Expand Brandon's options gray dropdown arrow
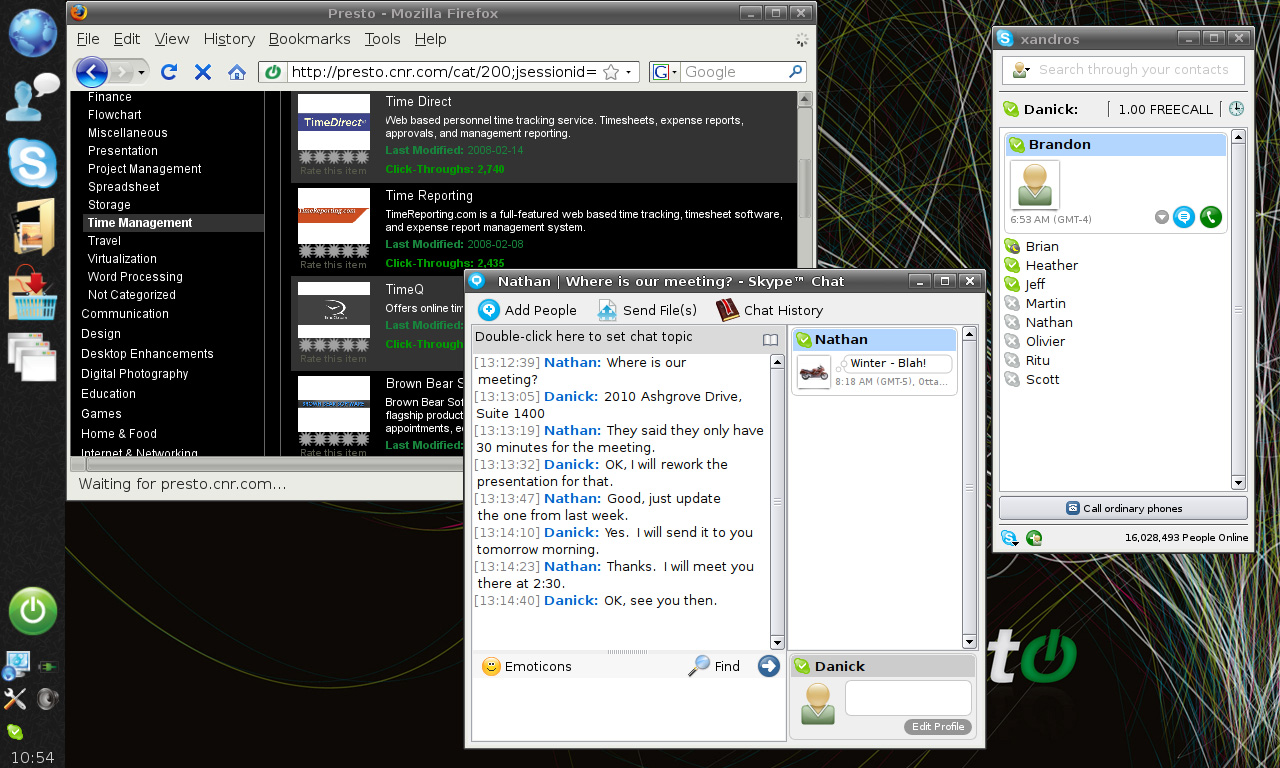This screenshot has width=1280, height=768. click(1161, 217)
